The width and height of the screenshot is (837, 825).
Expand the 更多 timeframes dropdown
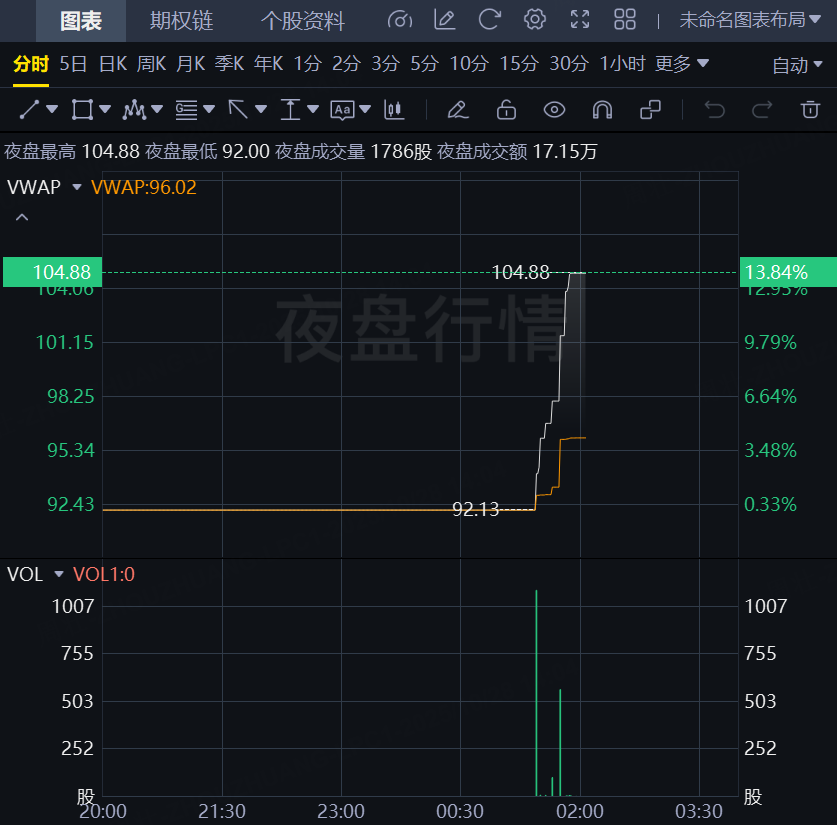point(682,64)
